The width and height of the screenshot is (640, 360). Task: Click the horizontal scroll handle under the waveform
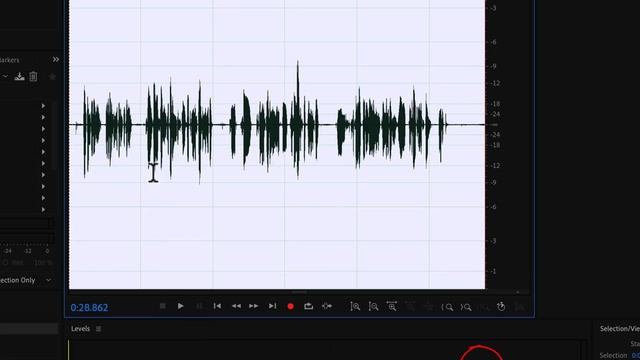pos(300,292)
